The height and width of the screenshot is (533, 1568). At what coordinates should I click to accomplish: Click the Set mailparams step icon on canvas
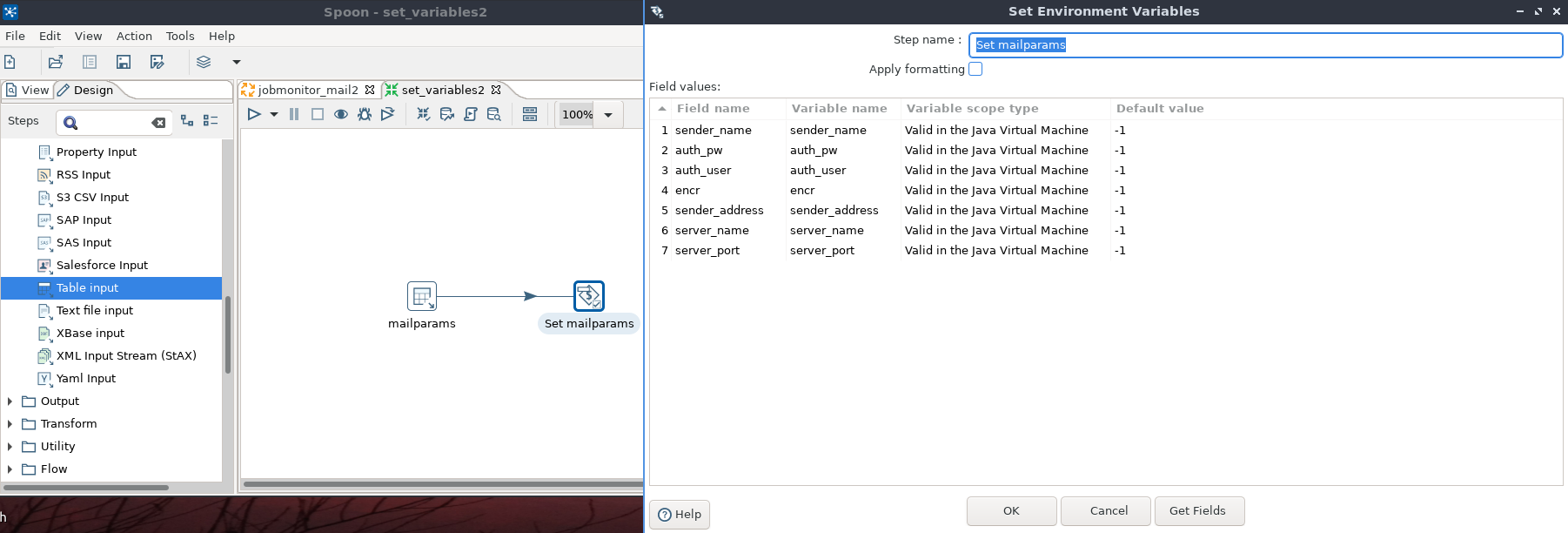tap(589, 296)
